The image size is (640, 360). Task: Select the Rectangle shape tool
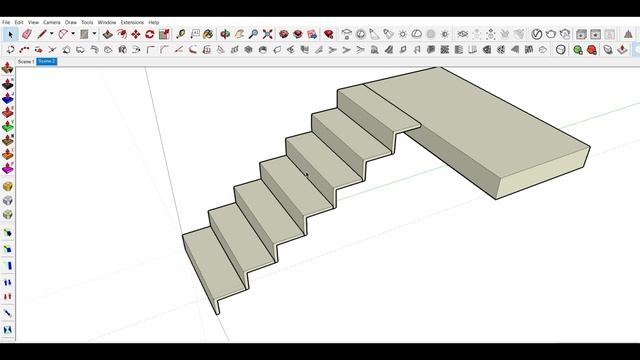click(84, 34)
